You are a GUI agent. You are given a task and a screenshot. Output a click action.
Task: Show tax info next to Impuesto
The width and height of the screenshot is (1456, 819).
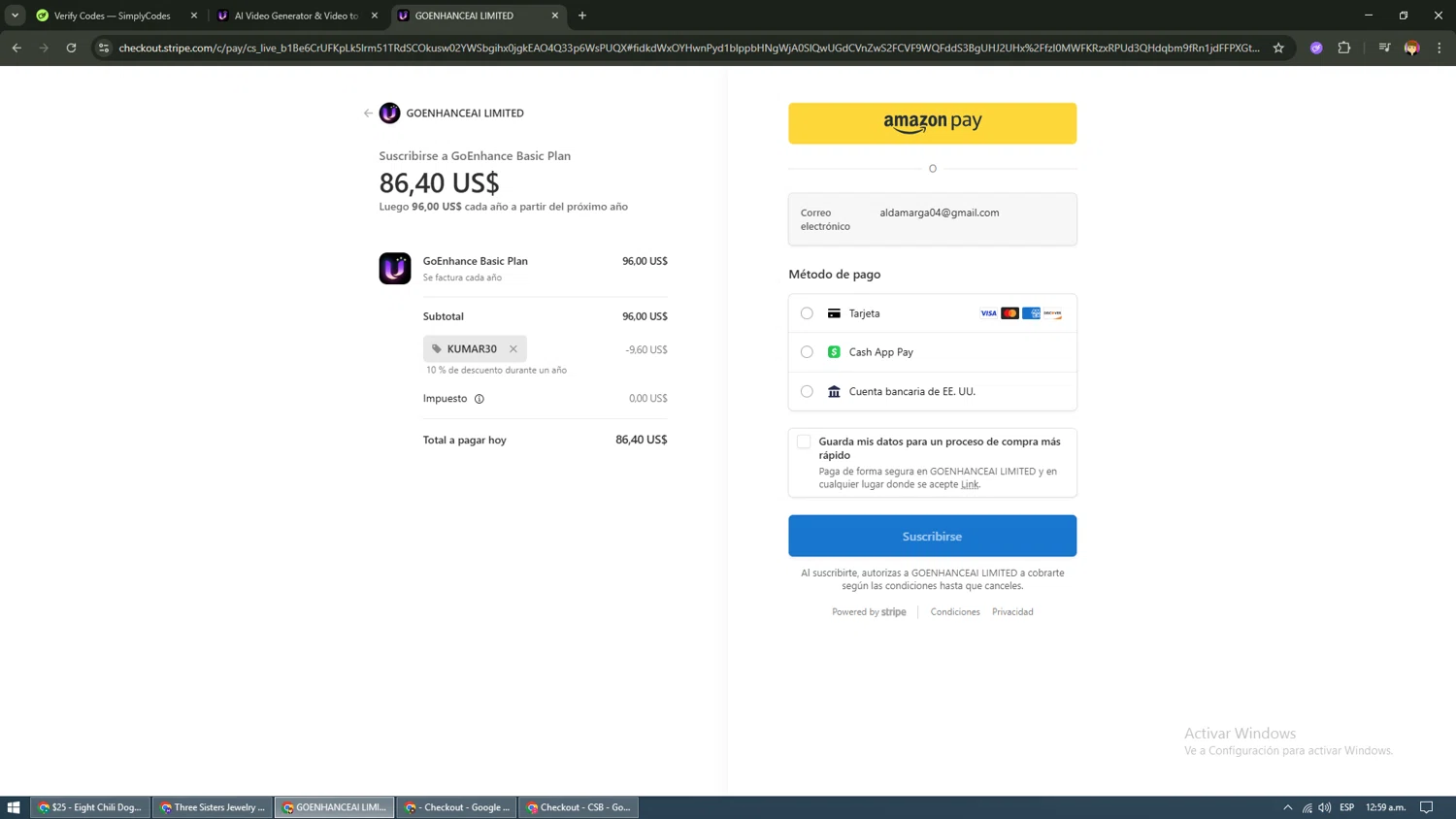[479, 399]
